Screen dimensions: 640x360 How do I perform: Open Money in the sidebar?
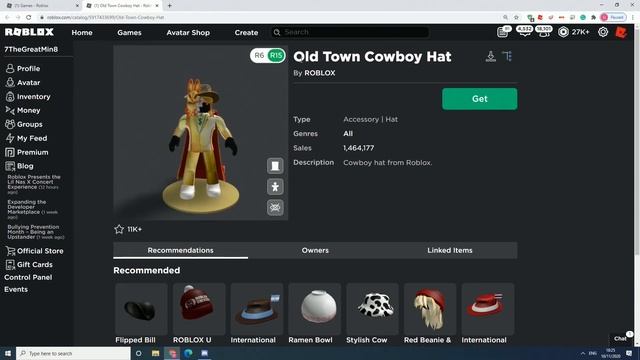point(23,110)
